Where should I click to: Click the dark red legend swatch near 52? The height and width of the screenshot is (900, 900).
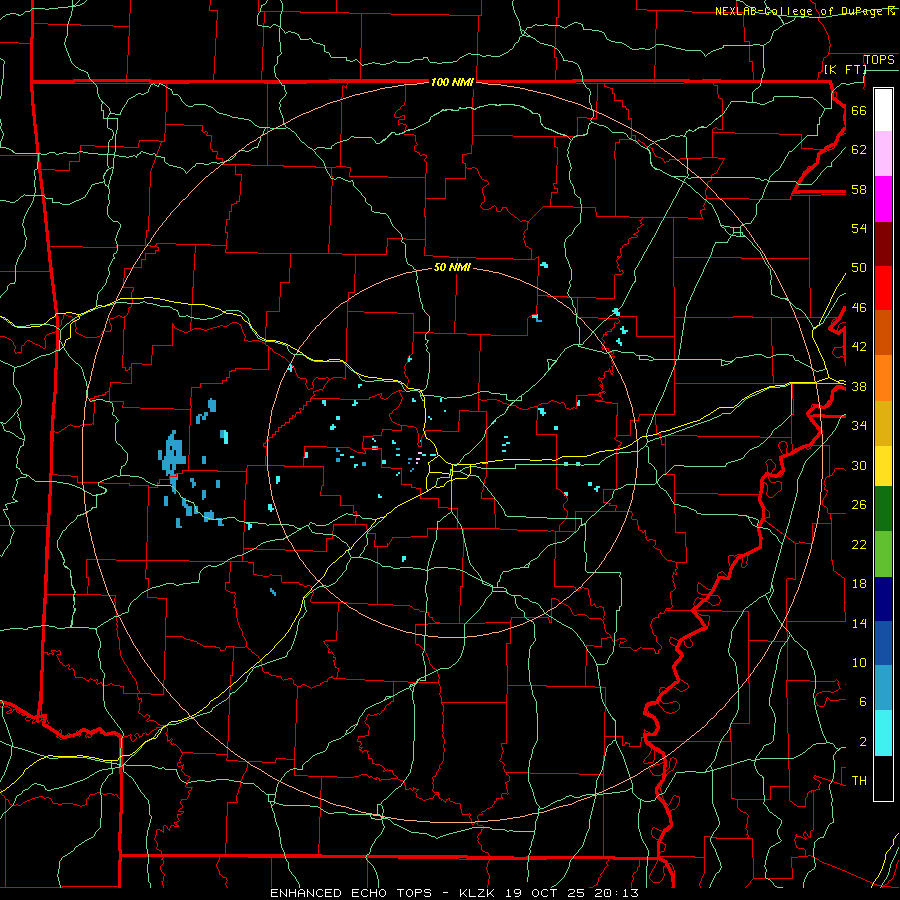click(883, 244)
